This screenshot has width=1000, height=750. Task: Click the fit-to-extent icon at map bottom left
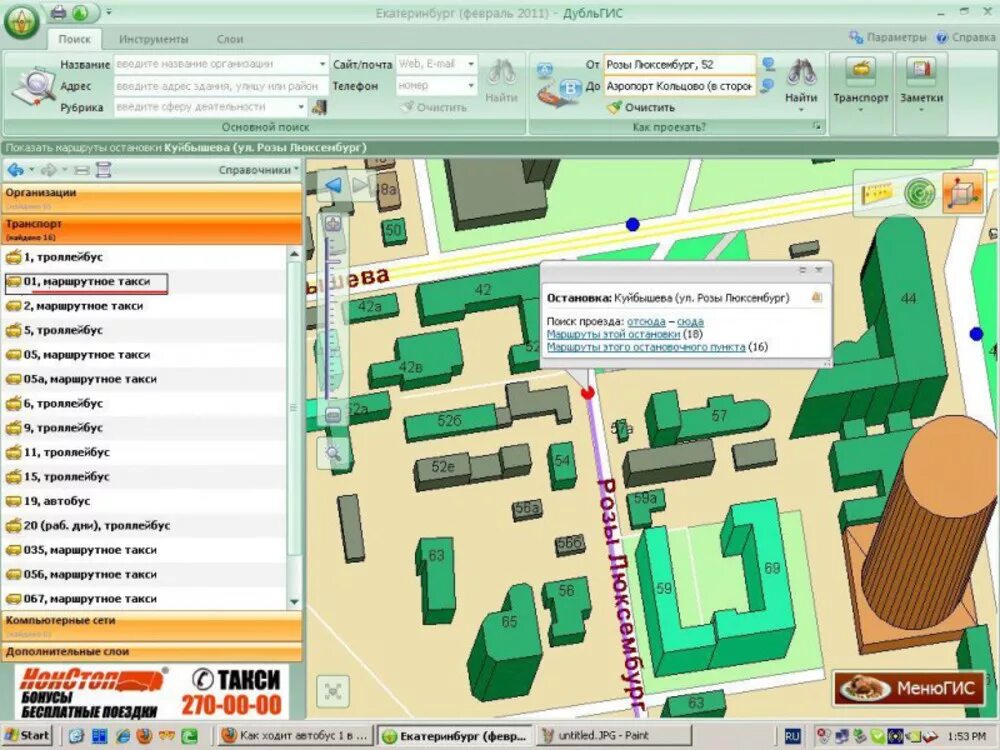[333, 691]
